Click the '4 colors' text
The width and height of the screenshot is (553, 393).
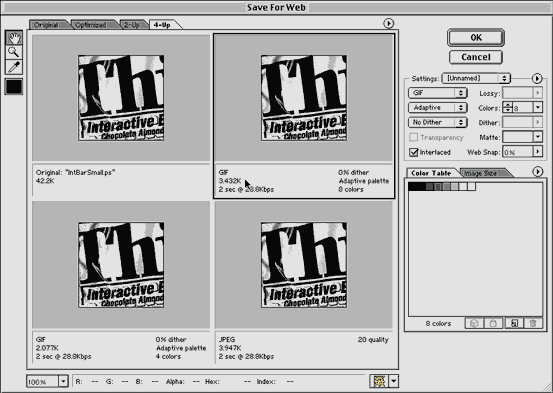(168, 357)
